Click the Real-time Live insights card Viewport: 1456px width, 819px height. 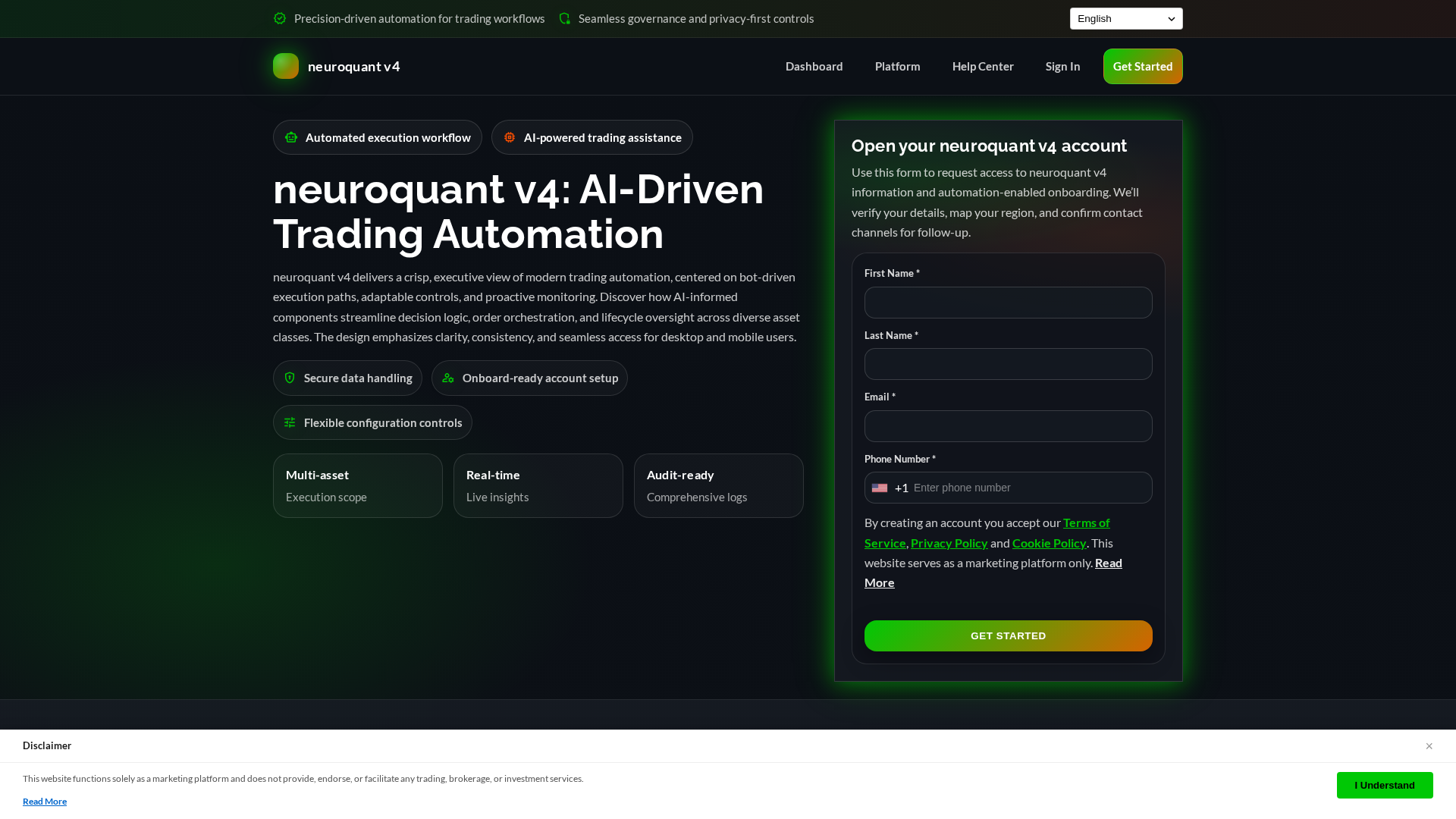tap(538, 485)
